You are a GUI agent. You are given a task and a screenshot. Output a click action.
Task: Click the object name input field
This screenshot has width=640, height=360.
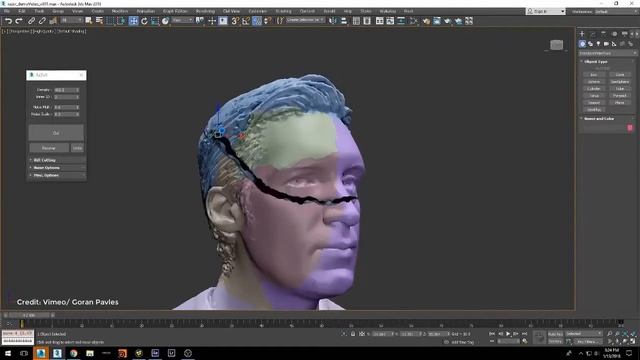pyautogui.click(x=604, y=128)
